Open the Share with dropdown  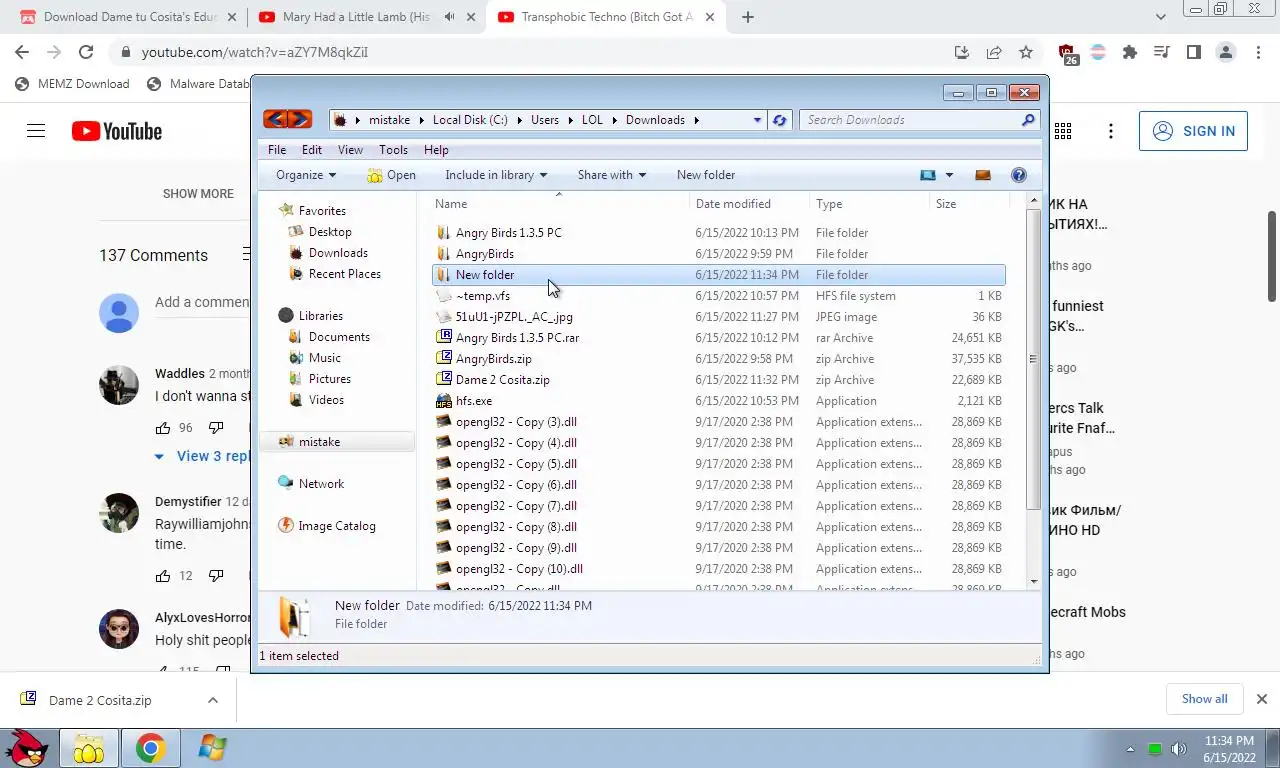pos(611,175)
